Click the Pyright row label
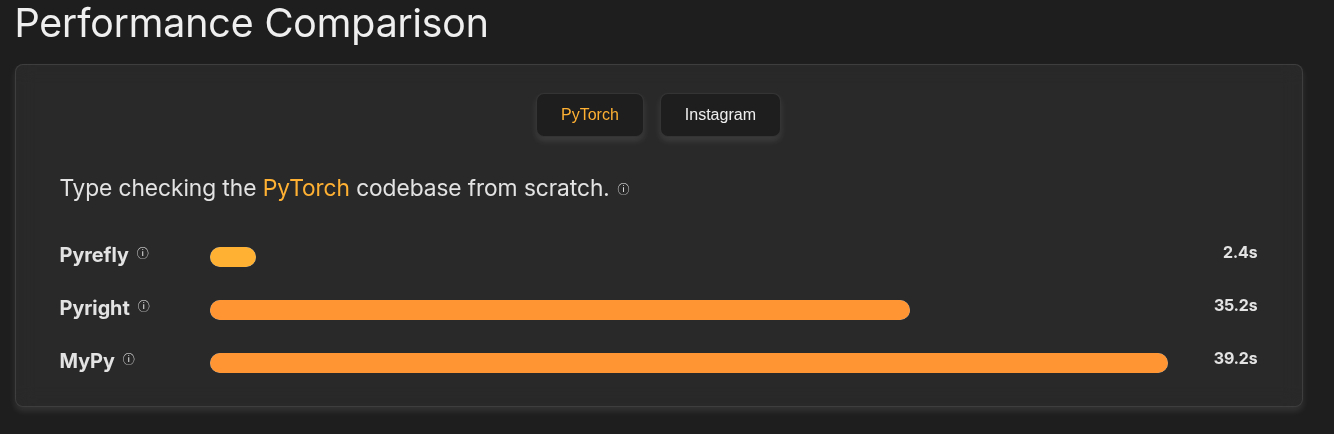 (95, 308)
